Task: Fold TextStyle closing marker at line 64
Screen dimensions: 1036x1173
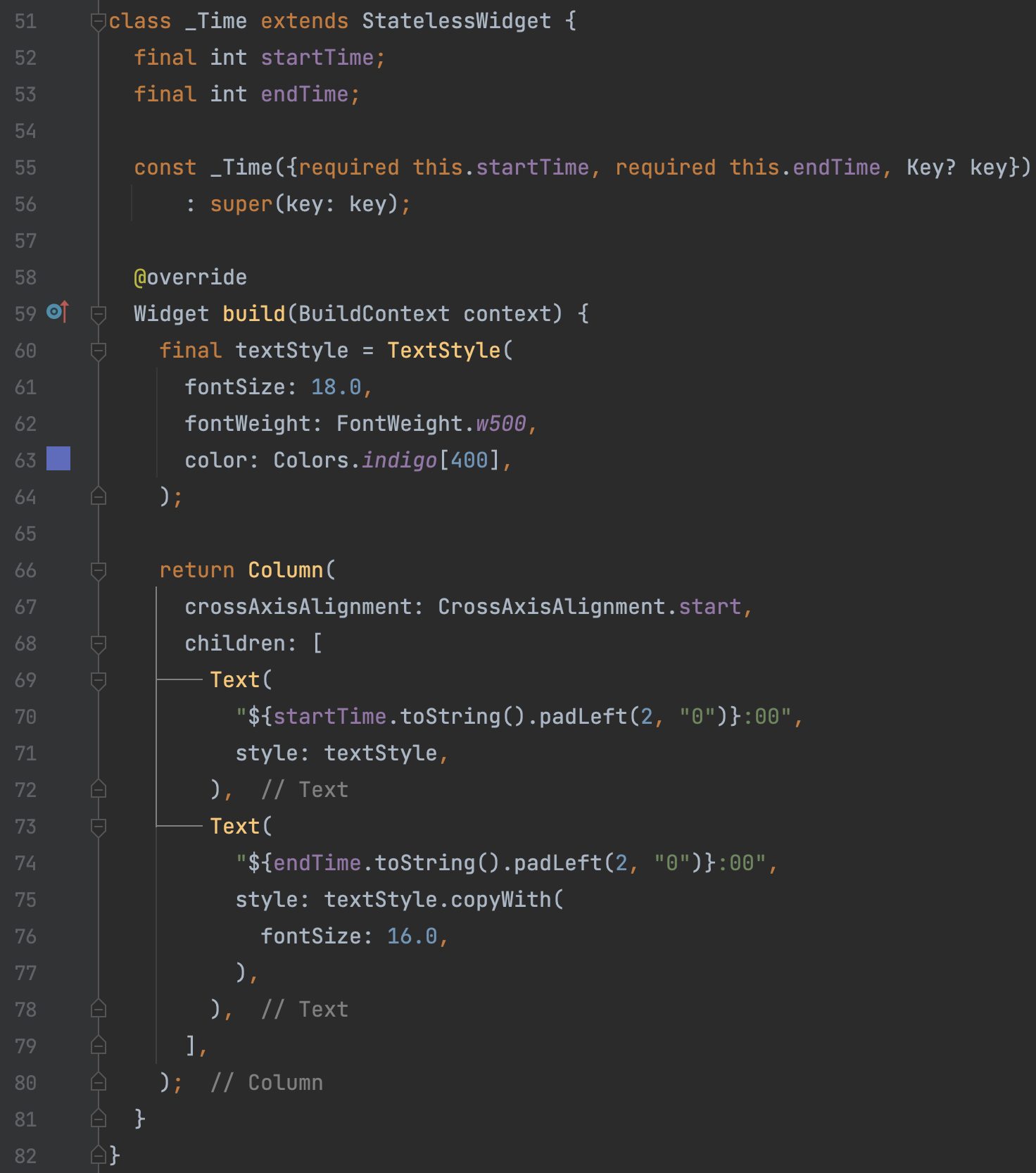Action: 99,496
